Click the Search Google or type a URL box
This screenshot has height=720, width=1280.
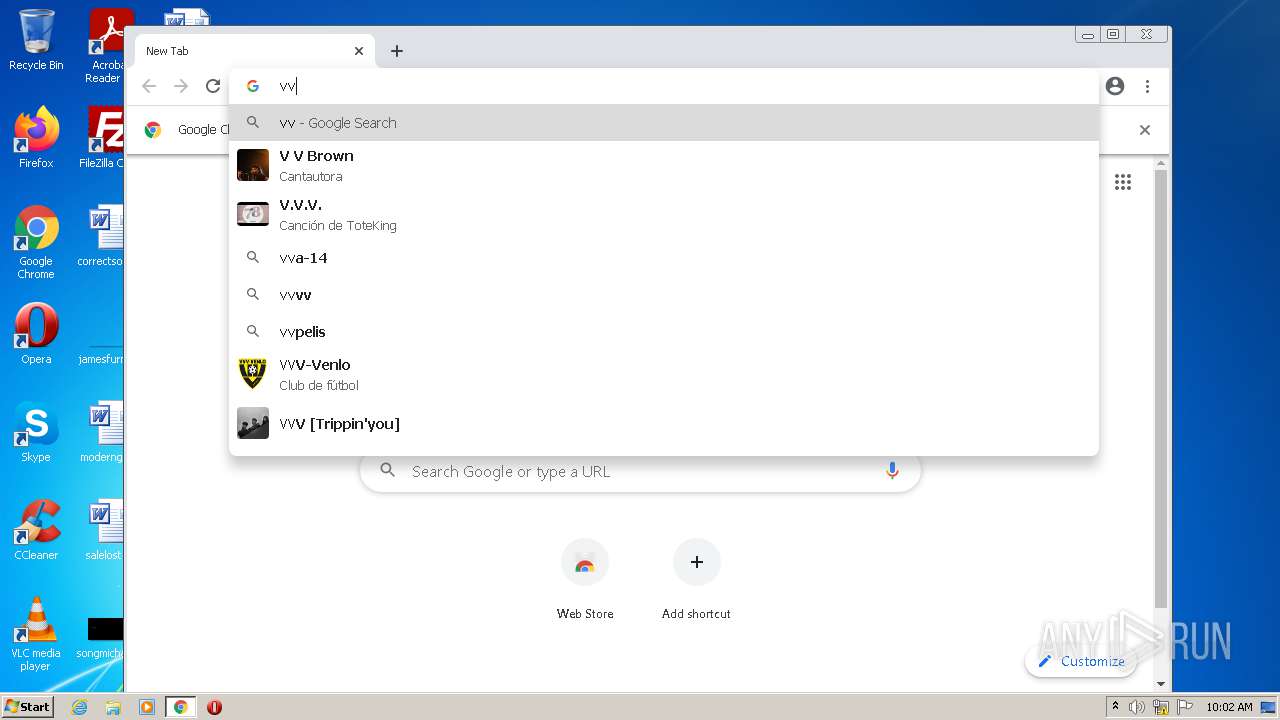coord(640,471)
